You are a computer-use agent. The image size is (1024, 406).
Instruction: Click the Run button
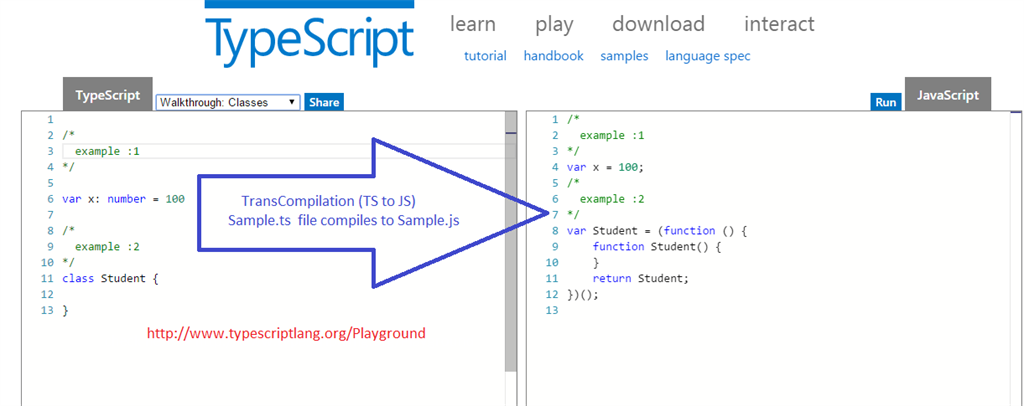[x=886, y=102]
